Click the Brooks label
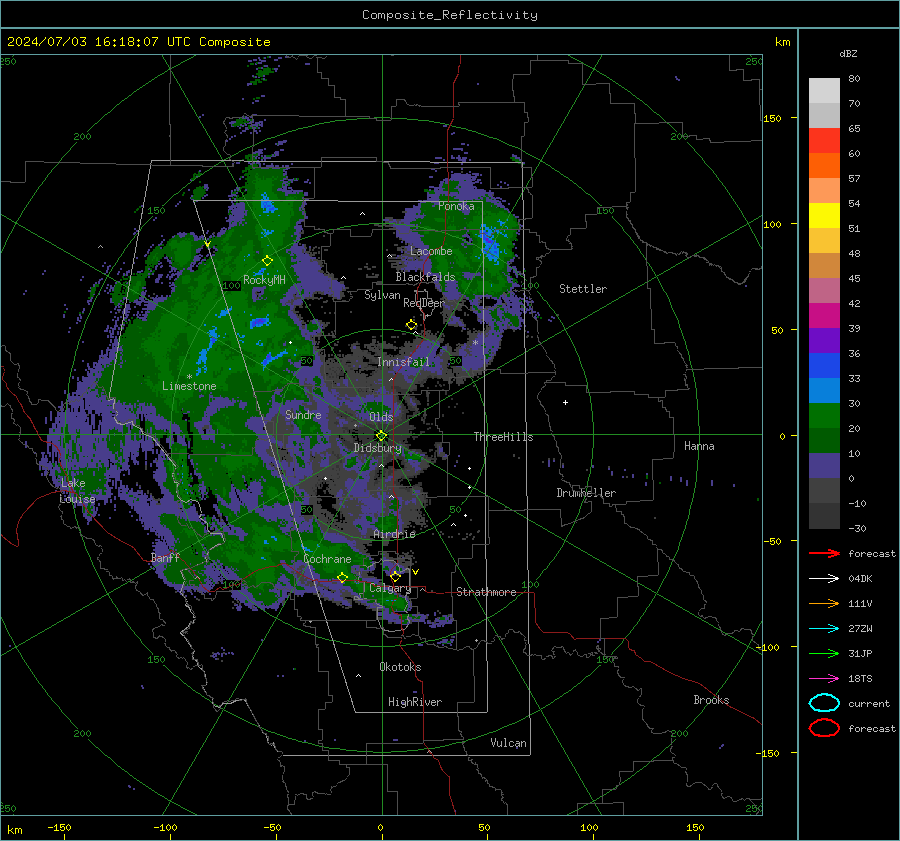Image resolution: width=900 pixels, height=841 pixels. [711, 700]
